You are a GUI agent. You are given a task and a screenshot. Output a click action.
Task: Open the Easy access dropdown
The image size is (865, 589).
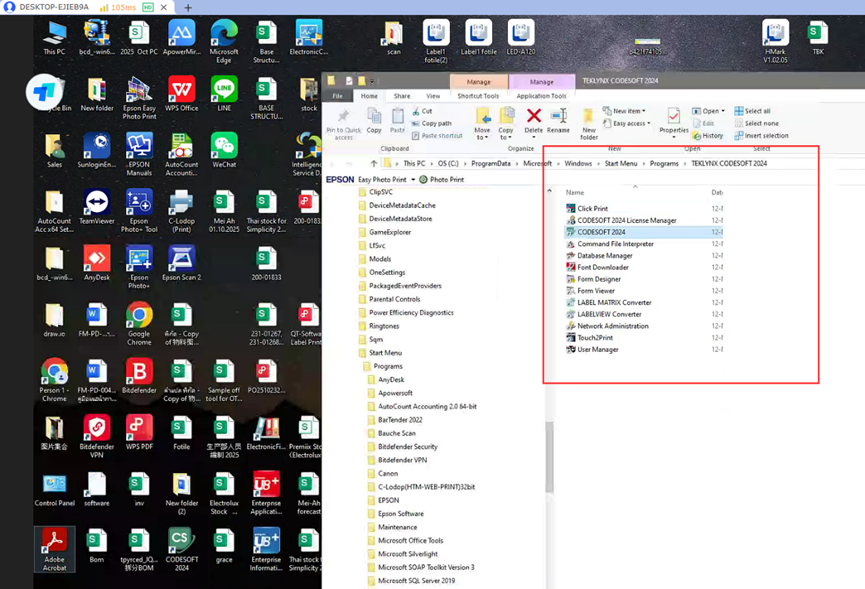pos(631,123)
